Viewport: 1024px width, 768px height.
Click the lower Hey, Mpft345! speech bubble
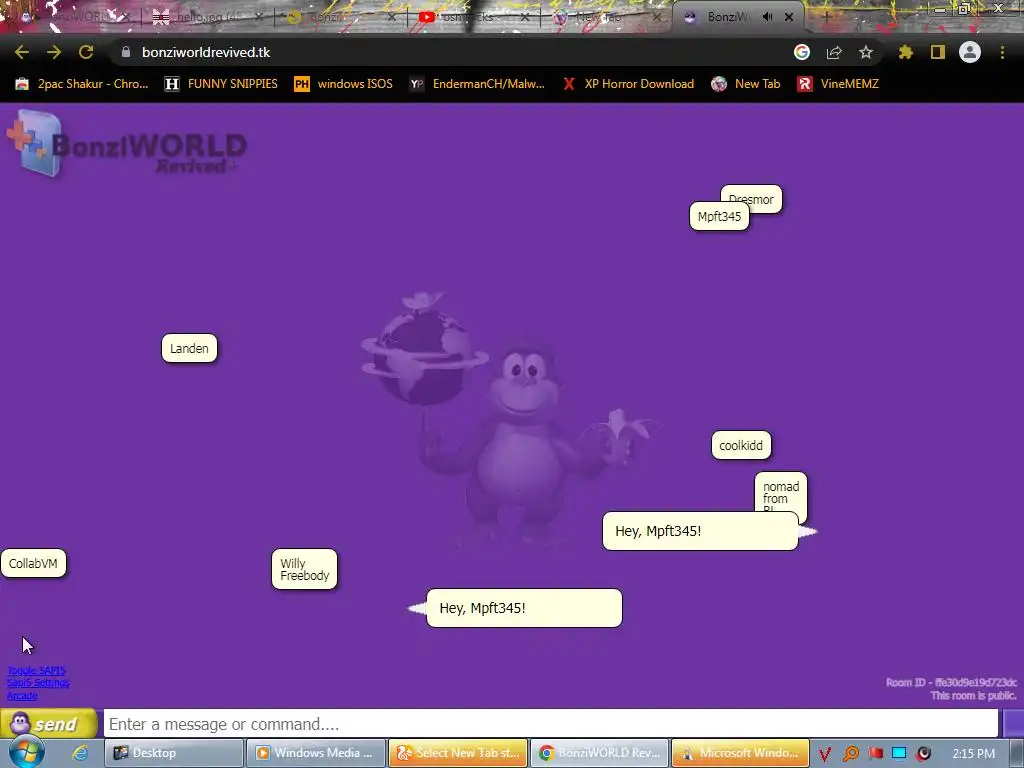coord(524,608)
